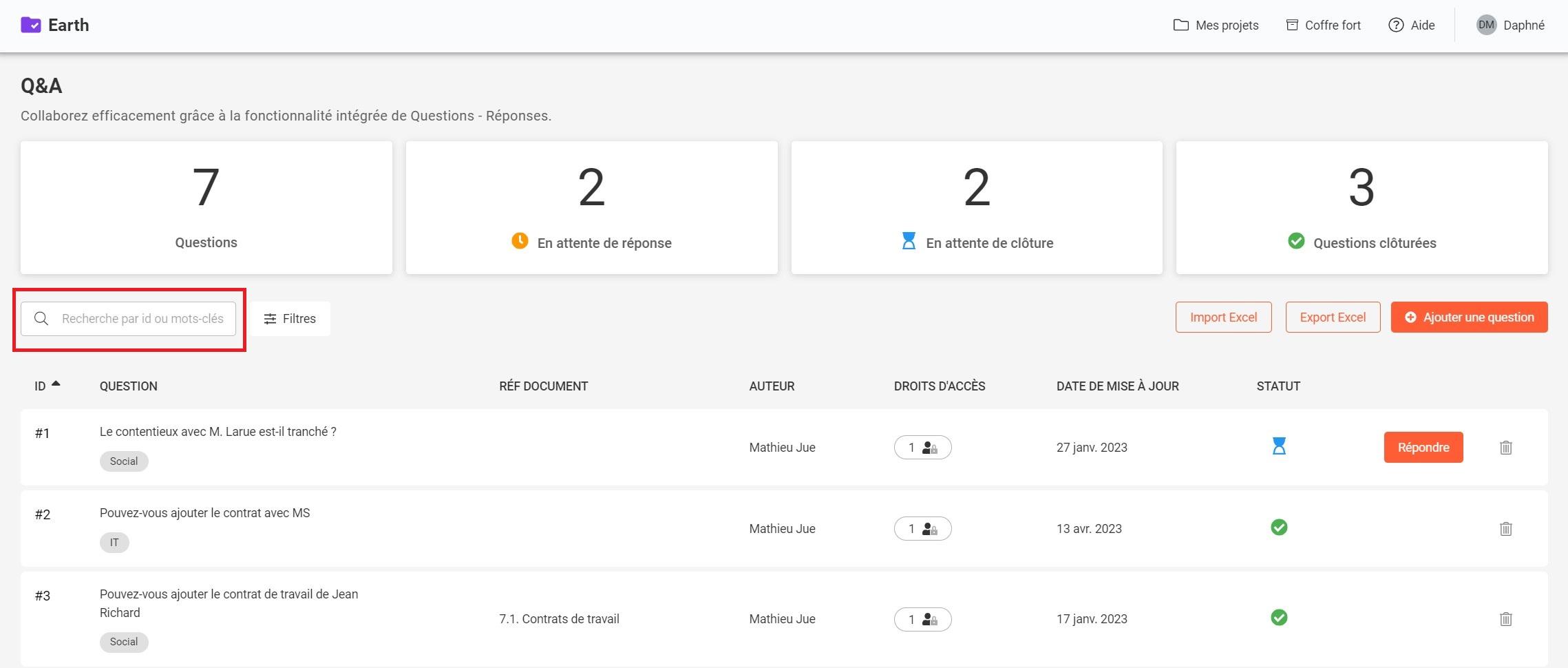Open access rights badge for question #2
This screenshot has width=1568, height=668.
pyautogui.click(x=922, y=529)
